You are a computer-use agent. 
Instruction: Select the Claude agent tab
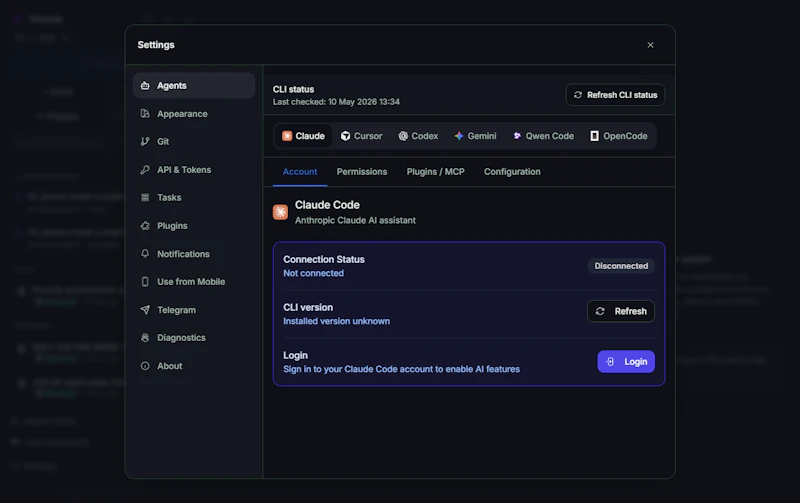[x=303, y=136]
